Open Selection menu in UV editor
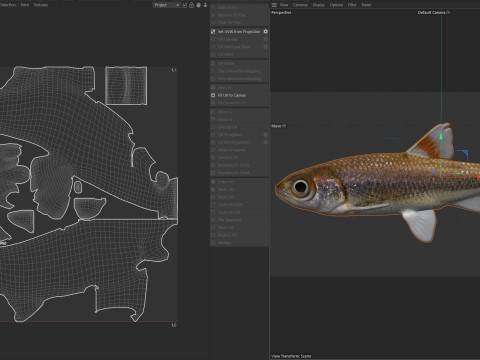 (x=7, y=5)
